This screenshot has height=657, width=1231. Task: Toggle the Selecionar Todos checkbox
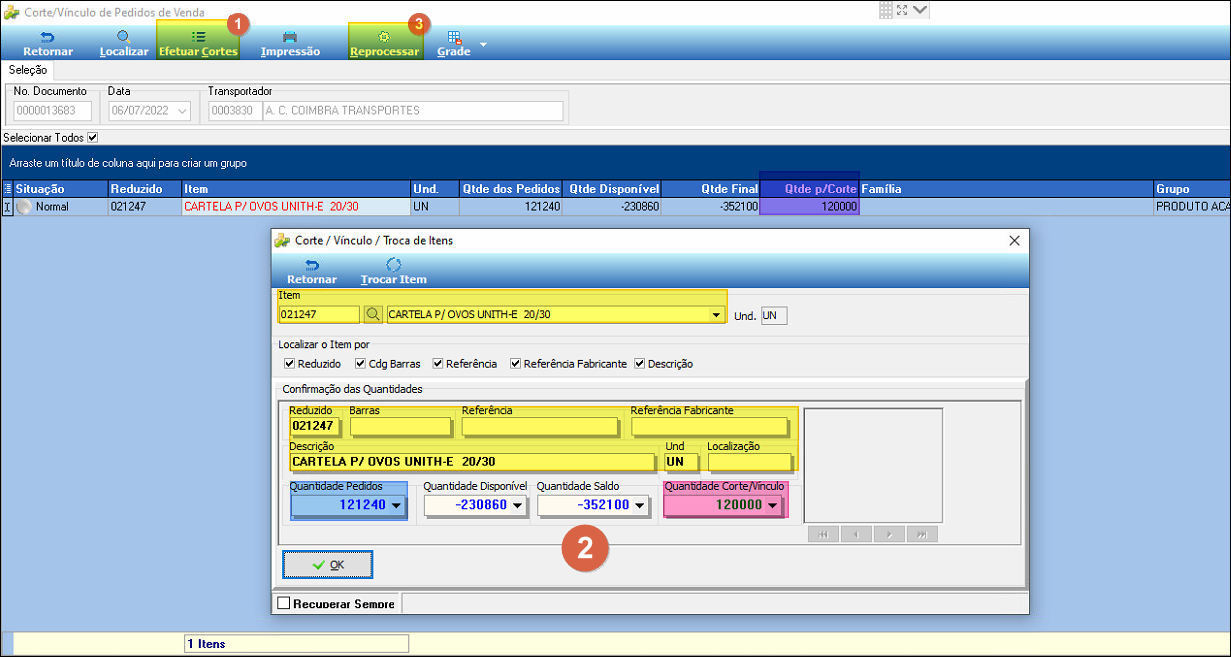point(93,137)
